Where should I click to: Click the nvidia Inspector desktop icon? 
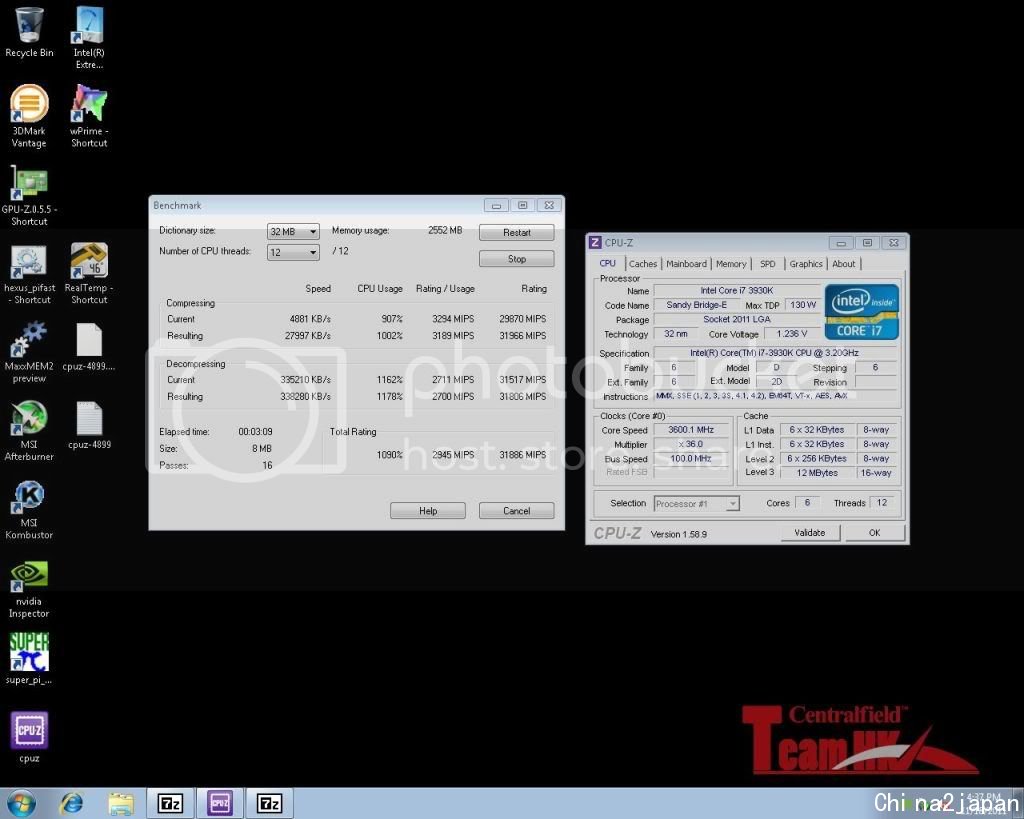29,588
